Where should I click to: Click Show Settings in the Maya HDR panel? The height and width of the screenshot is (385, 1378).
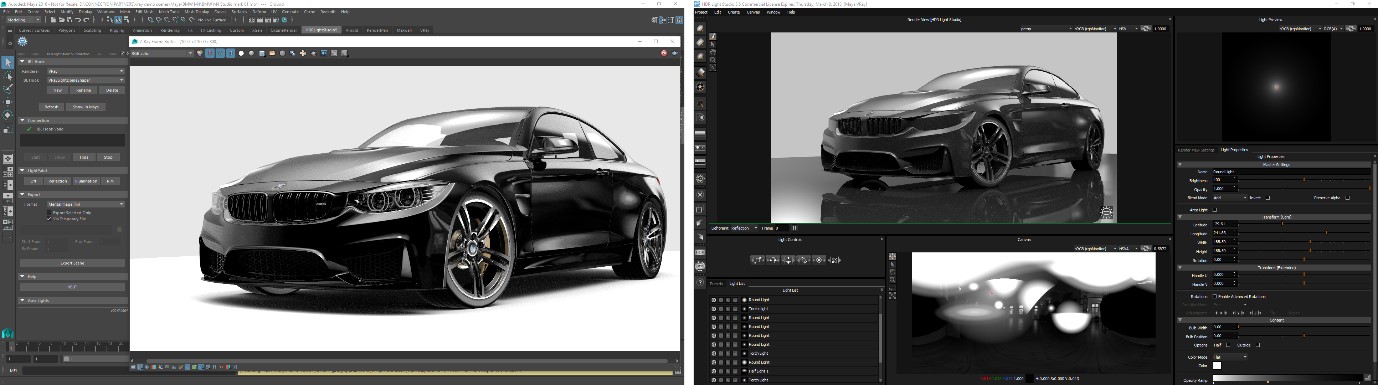pos(86,106)
